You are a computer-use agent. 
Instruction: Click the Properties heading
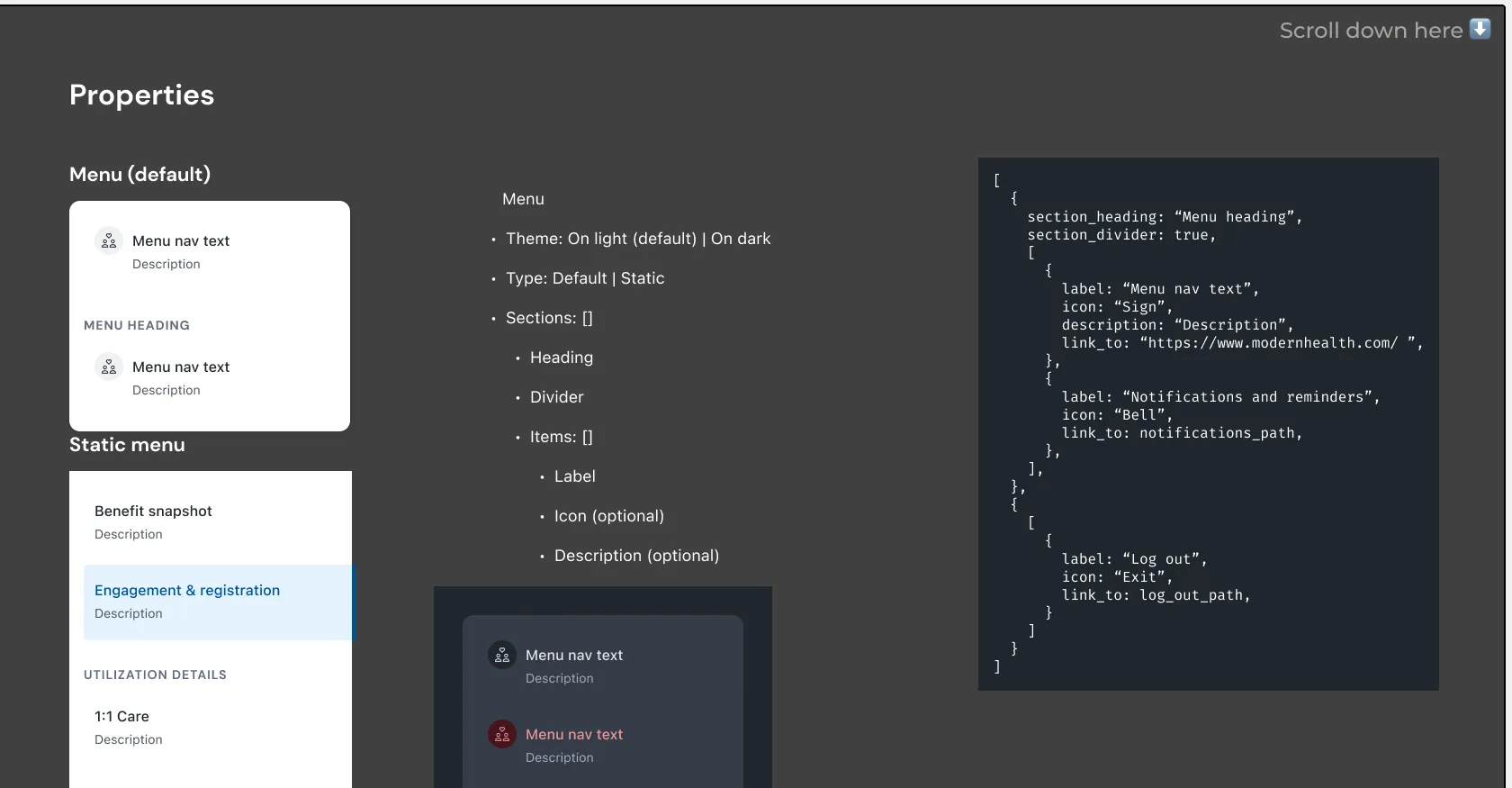tap(141, 95)
